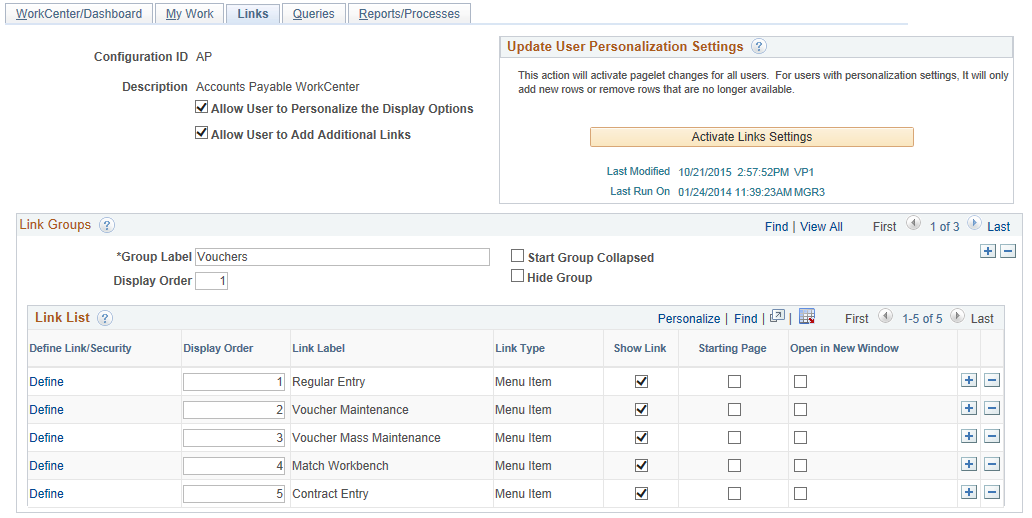
Task: Click Personalize link in Link List
Action: (689, 319)
